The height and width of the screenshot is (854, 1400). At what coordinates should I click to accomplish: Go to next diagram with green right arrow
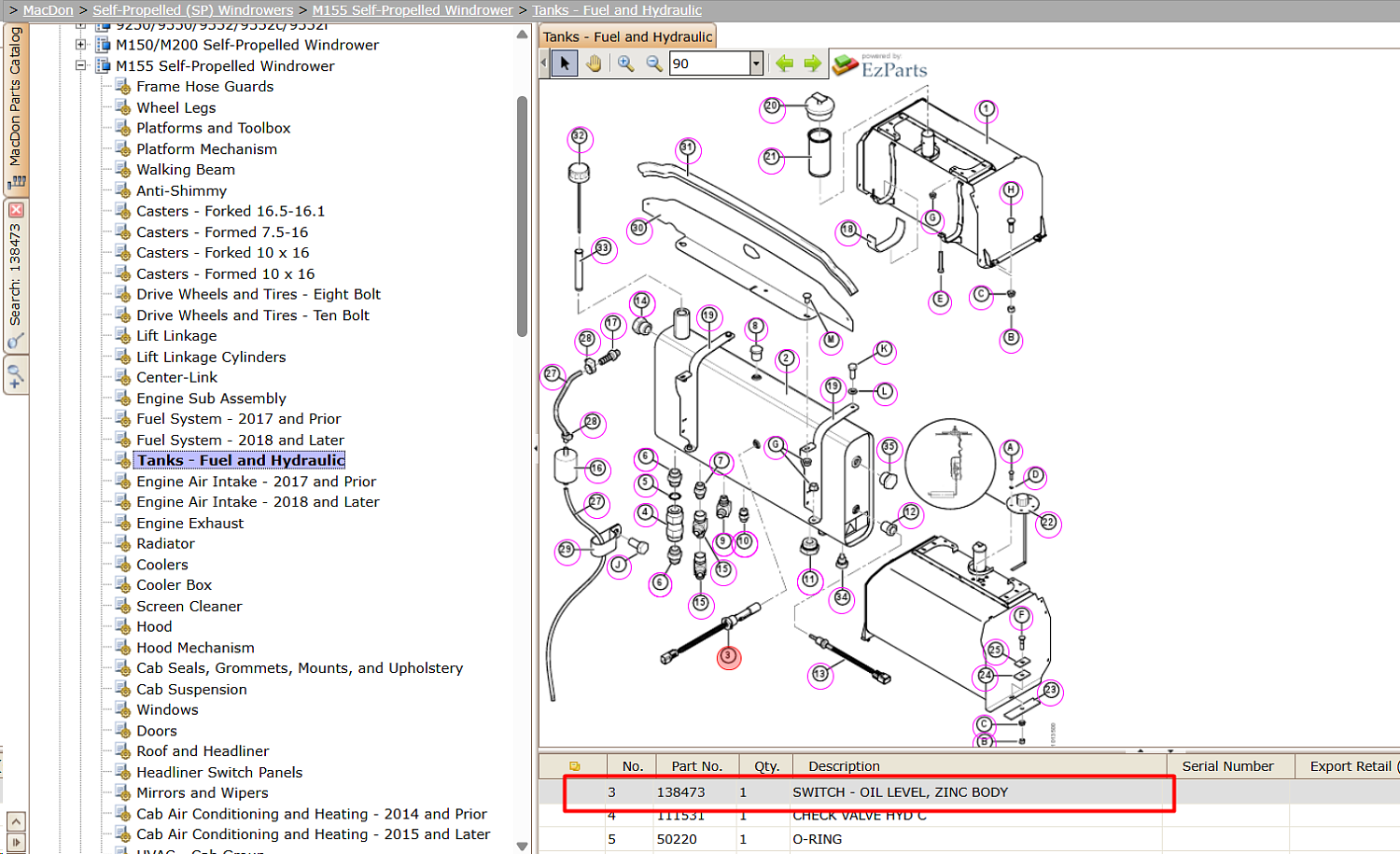coord(812,63)
